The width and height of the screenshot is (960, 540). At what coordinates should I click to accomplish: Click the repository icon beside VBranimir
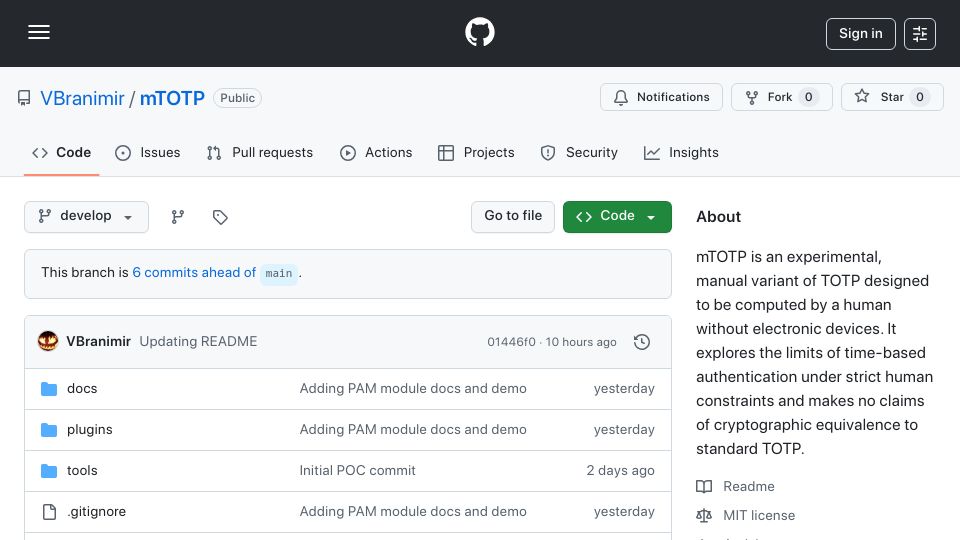pyautogui.click(x=24, y=98)
